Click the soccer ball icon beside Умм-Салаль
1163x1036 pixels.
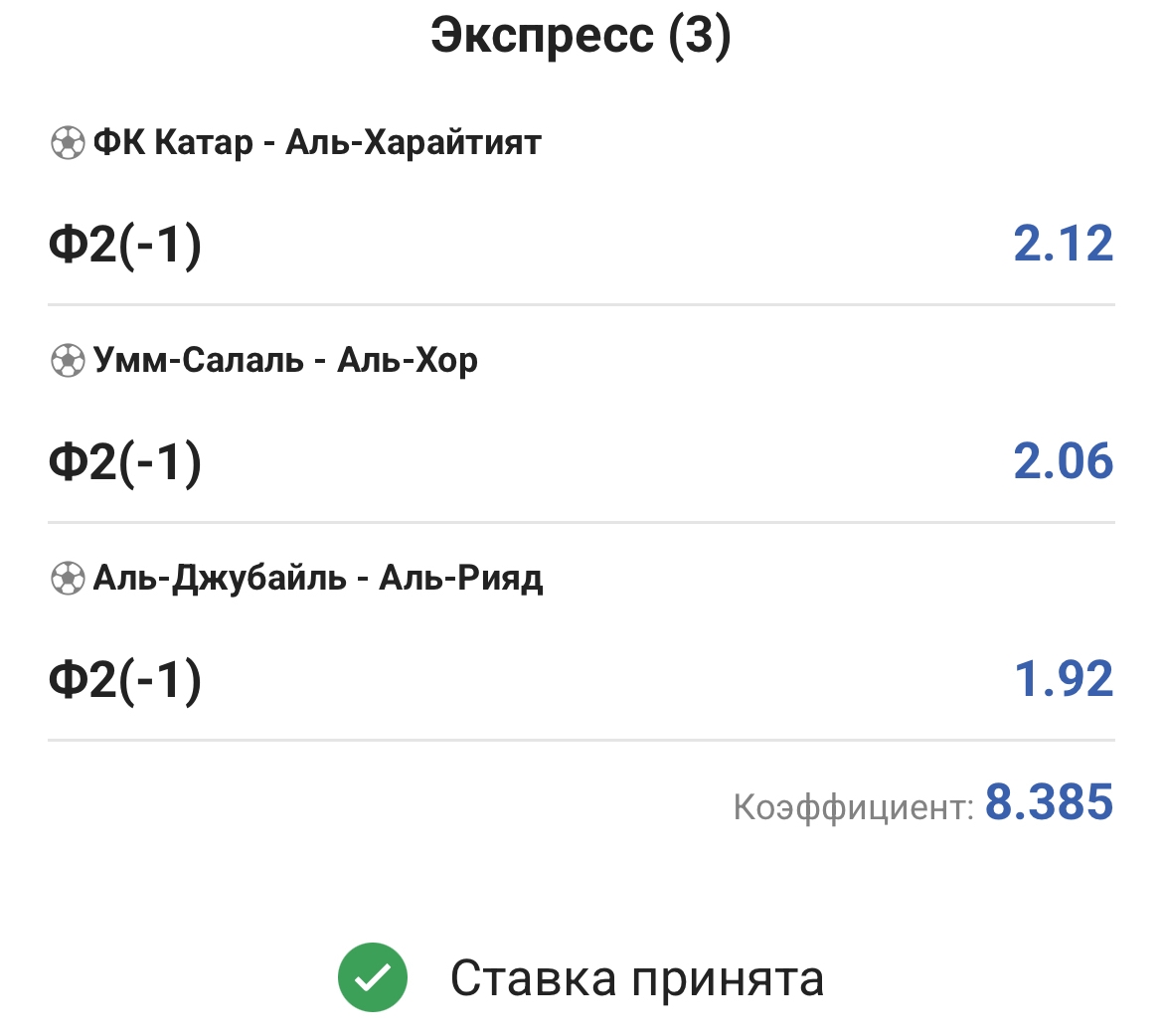(68, 361)
